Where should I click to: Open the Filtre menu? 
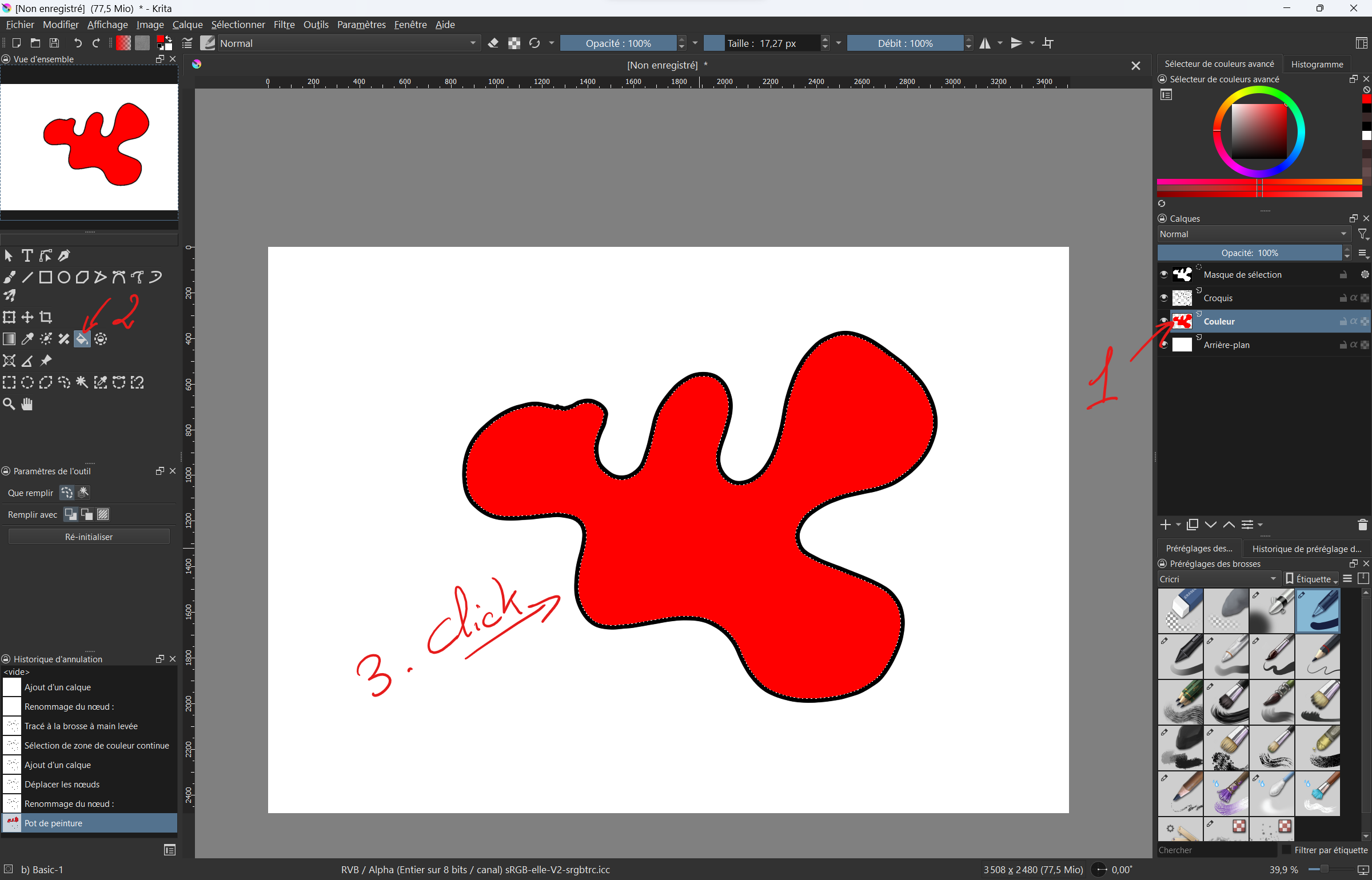pyautogui.click(x=284, y=25)
